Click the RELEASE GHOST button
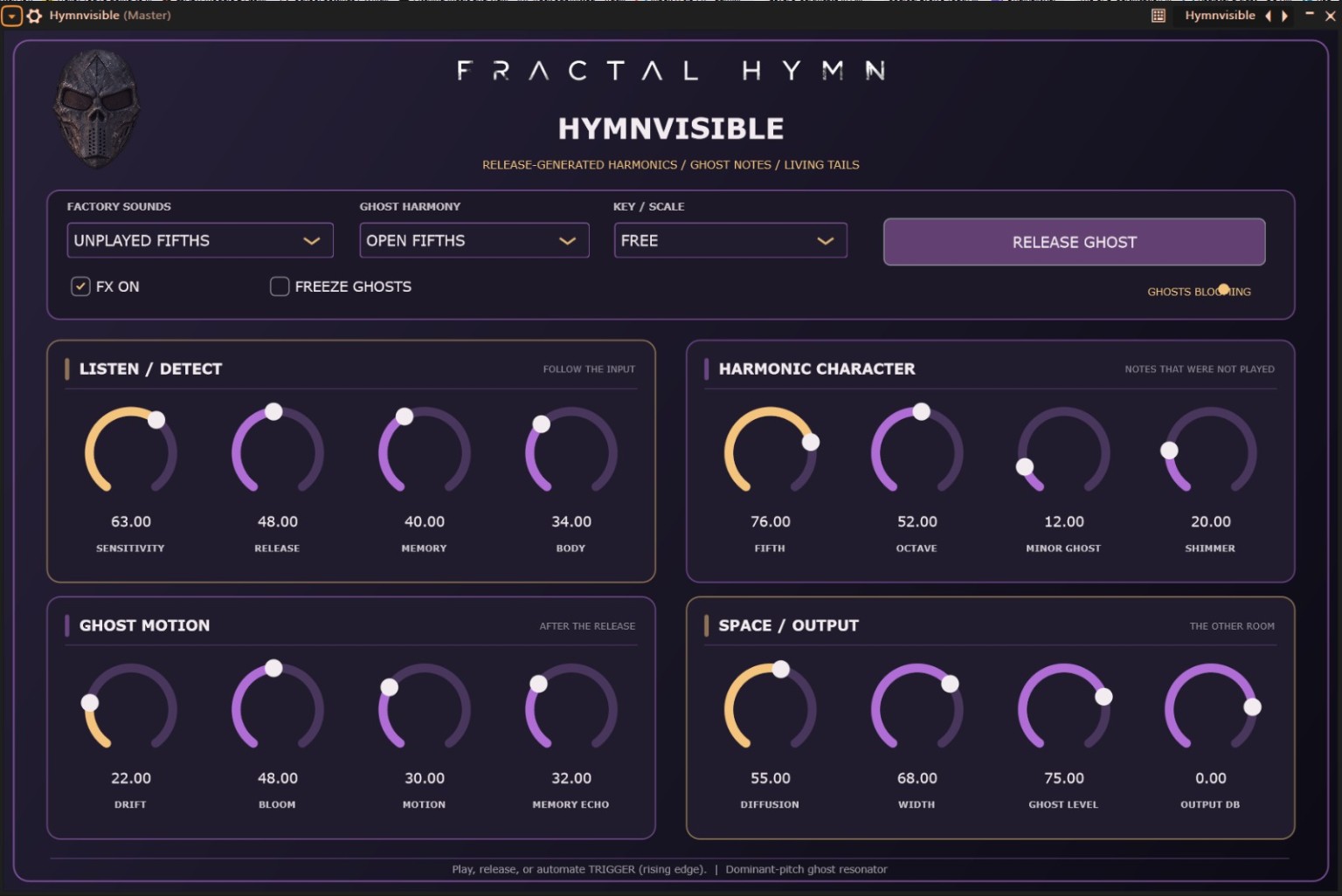Image resolution: width=1342 pixels, height=896 pixels. 1074,242
